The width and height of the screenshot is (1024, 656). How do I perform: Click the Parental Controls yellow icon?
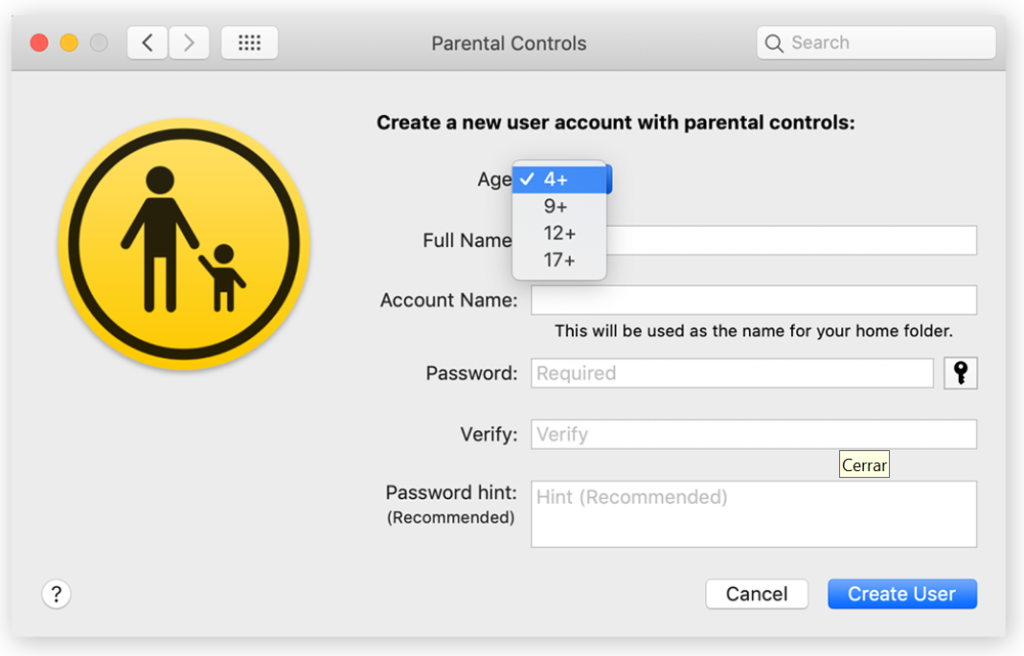coord(183,244)
